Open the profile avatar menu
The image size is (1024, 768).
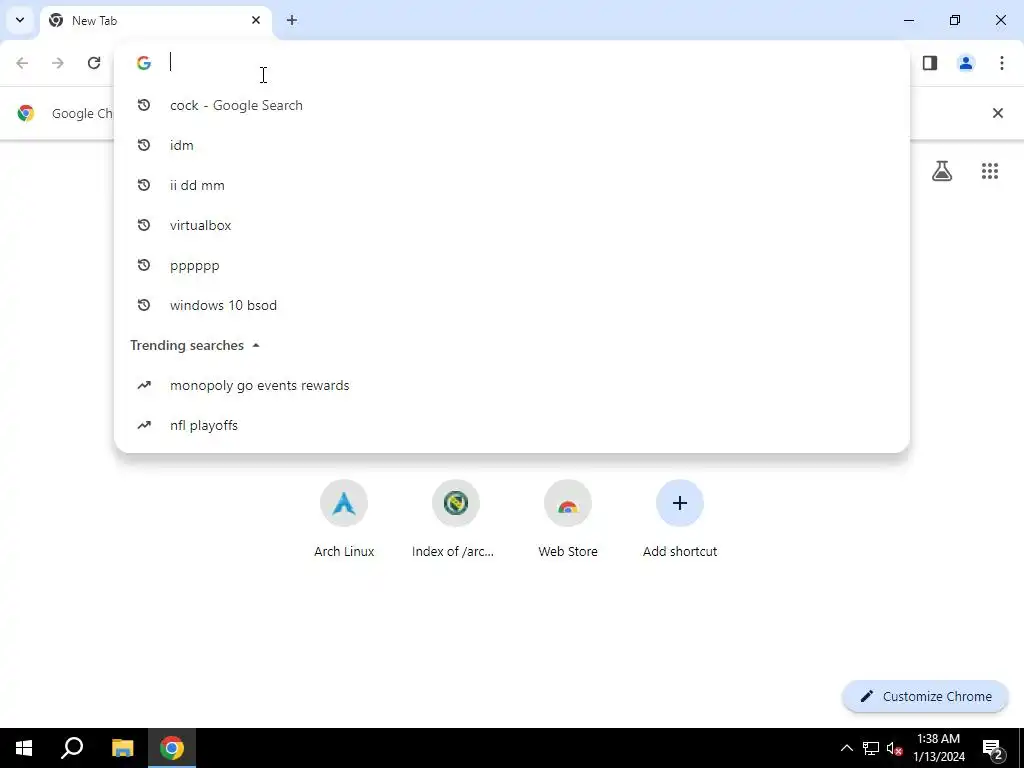tap(966, 63)
